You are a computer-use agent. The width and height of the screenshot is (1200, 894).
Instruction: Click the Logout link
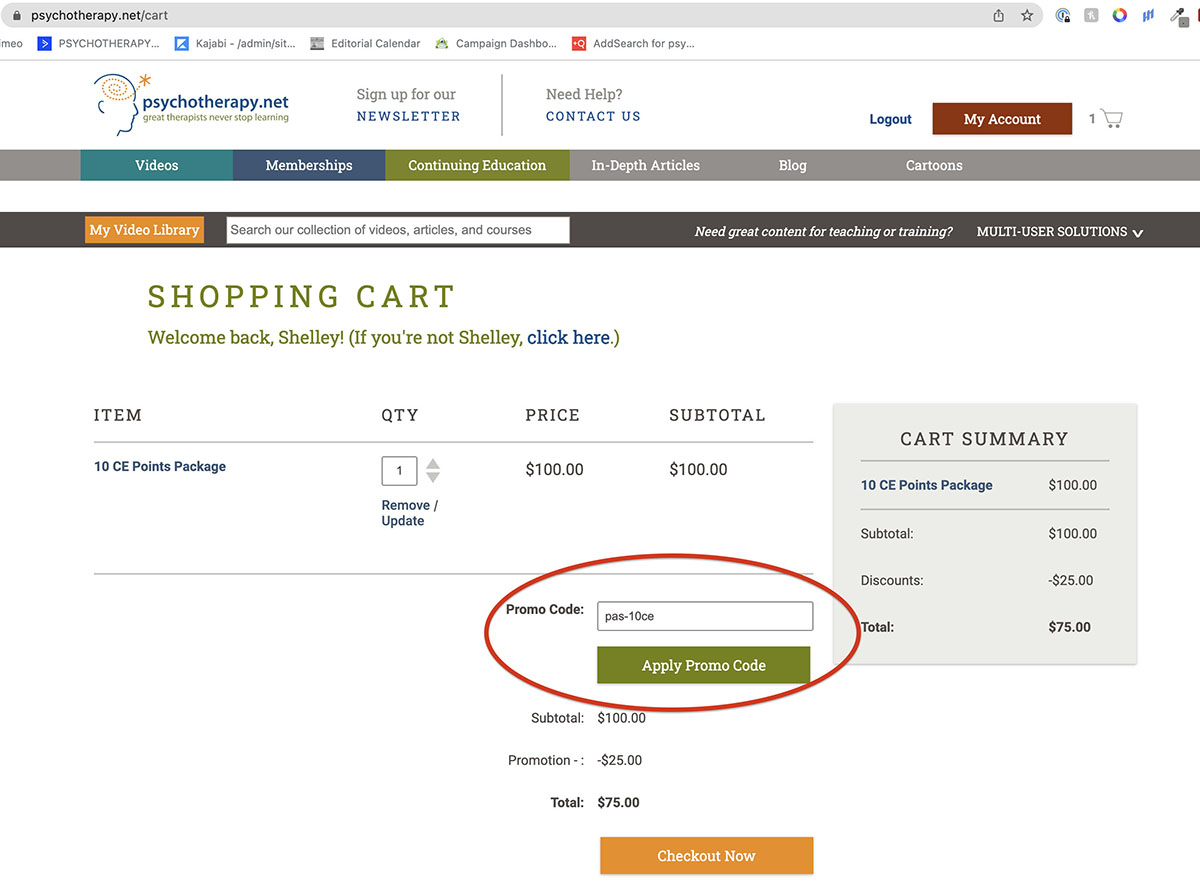pyautogui.click(x=890, y=119)
